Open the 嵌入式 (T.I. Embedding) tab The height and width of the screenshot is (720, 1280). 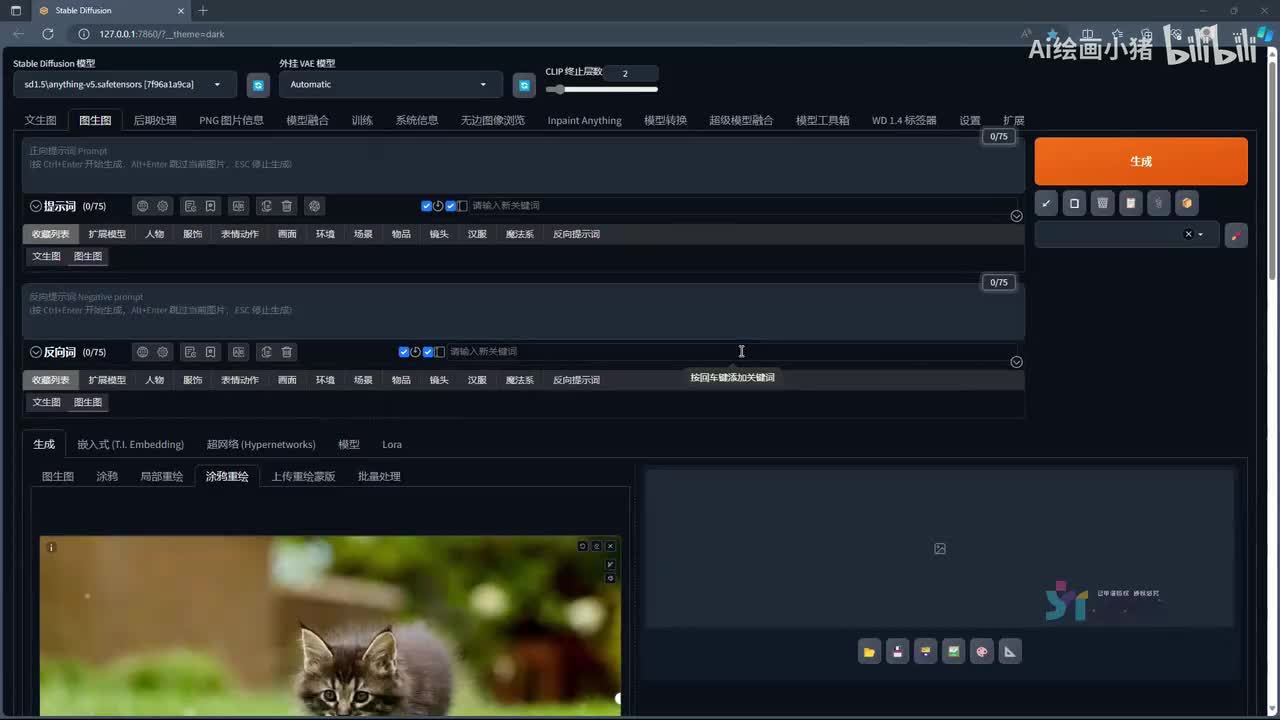pos(131,444)
